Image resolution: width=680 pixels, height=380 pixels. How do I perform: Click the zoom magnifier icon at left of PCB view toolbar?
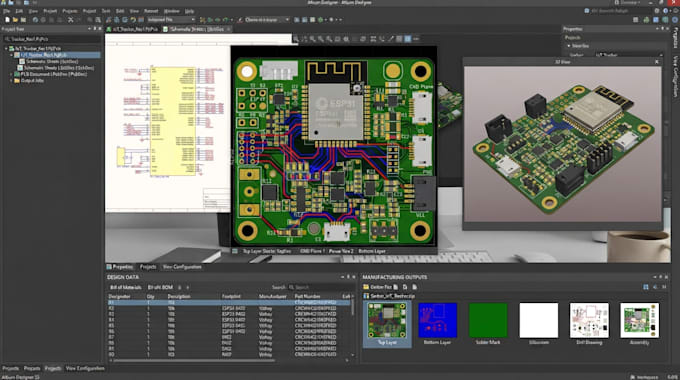coord(296,39)
